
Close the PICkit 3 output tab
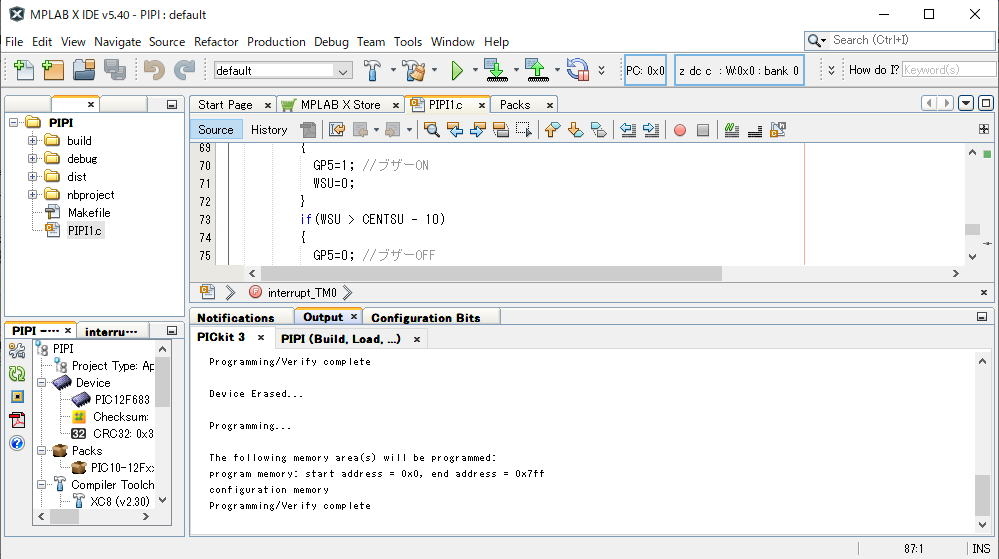click(x=261, y=337)
